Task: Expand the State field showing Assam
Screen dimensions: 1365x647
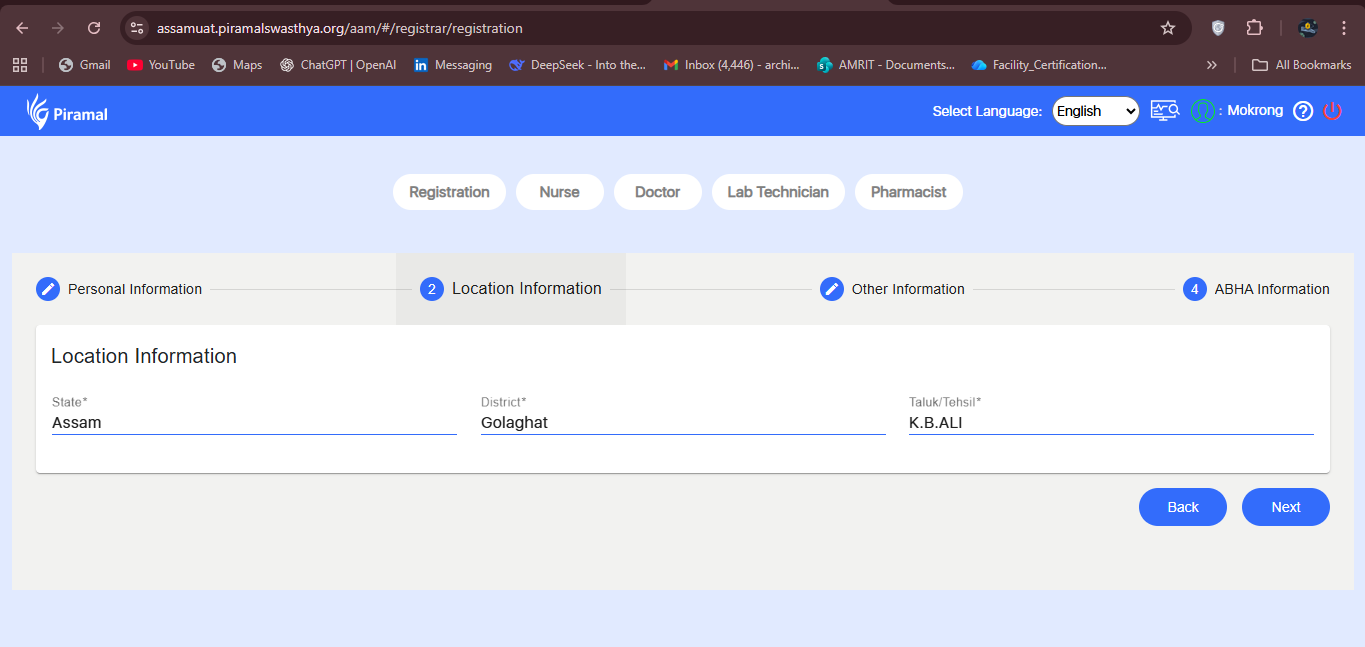Action: pos(254,423)
